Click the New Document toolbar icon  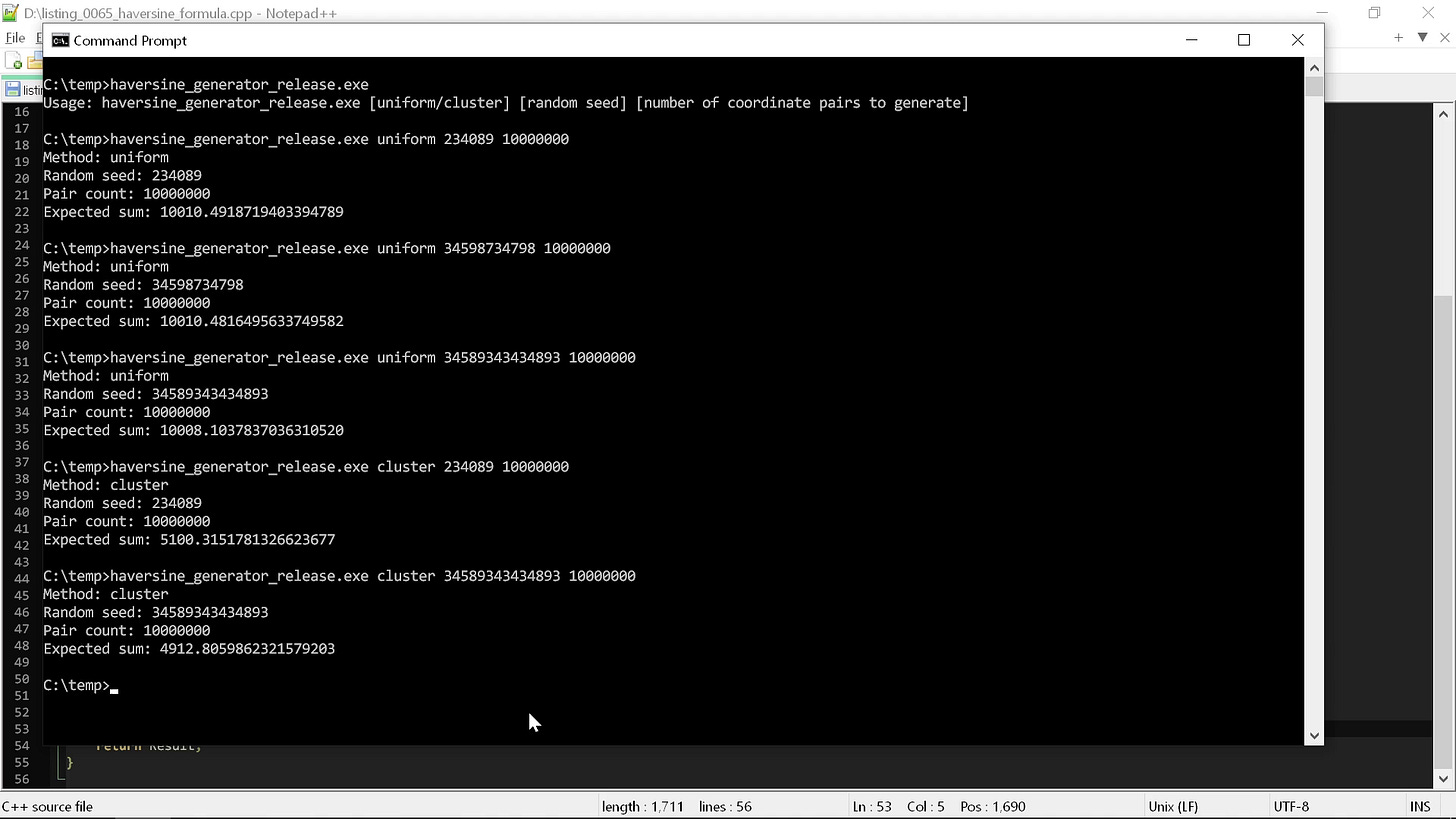[x=13, y=60]
